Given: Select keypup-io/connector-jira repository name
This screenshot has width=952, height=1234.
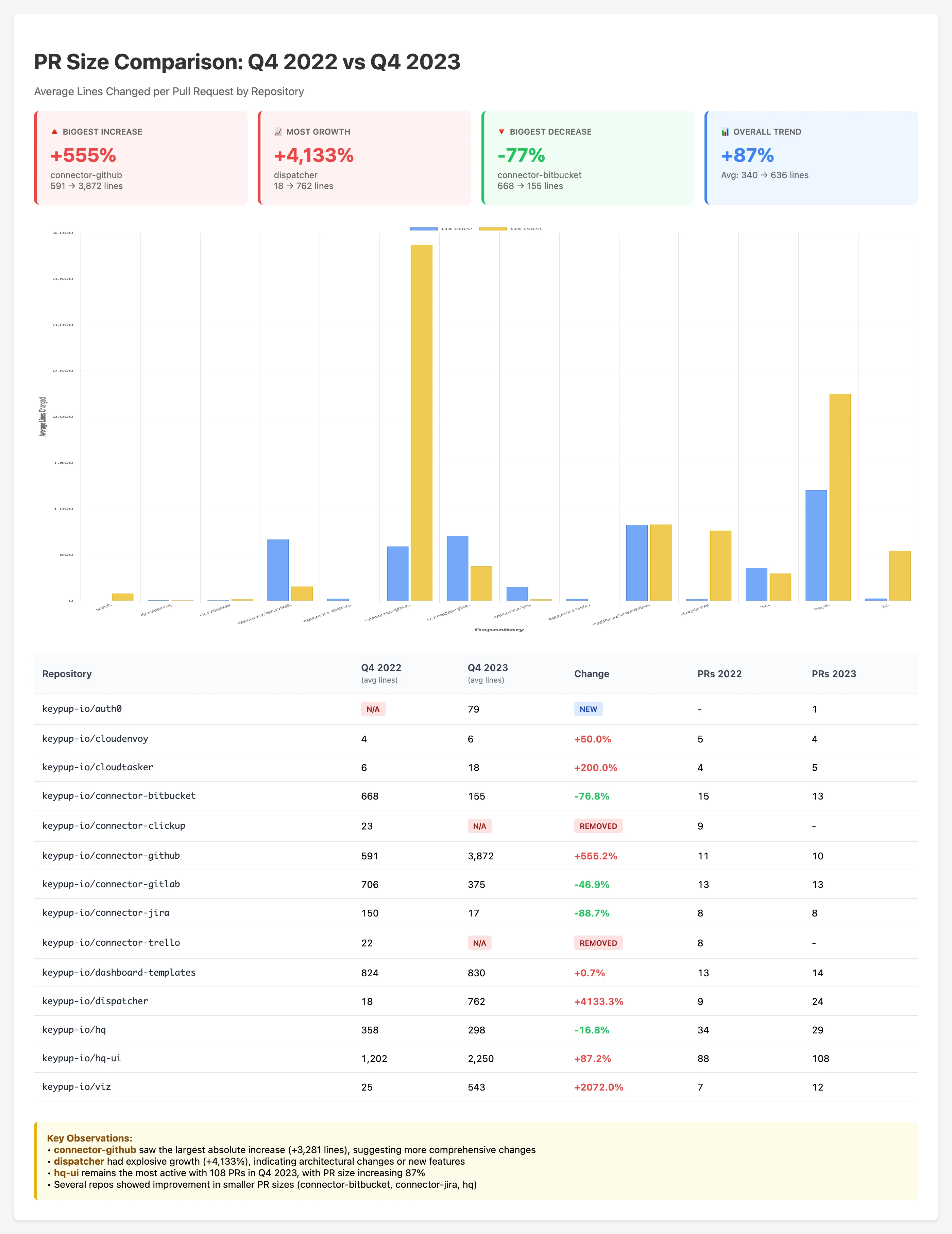Looking at the screenshot, I should 106,912.
